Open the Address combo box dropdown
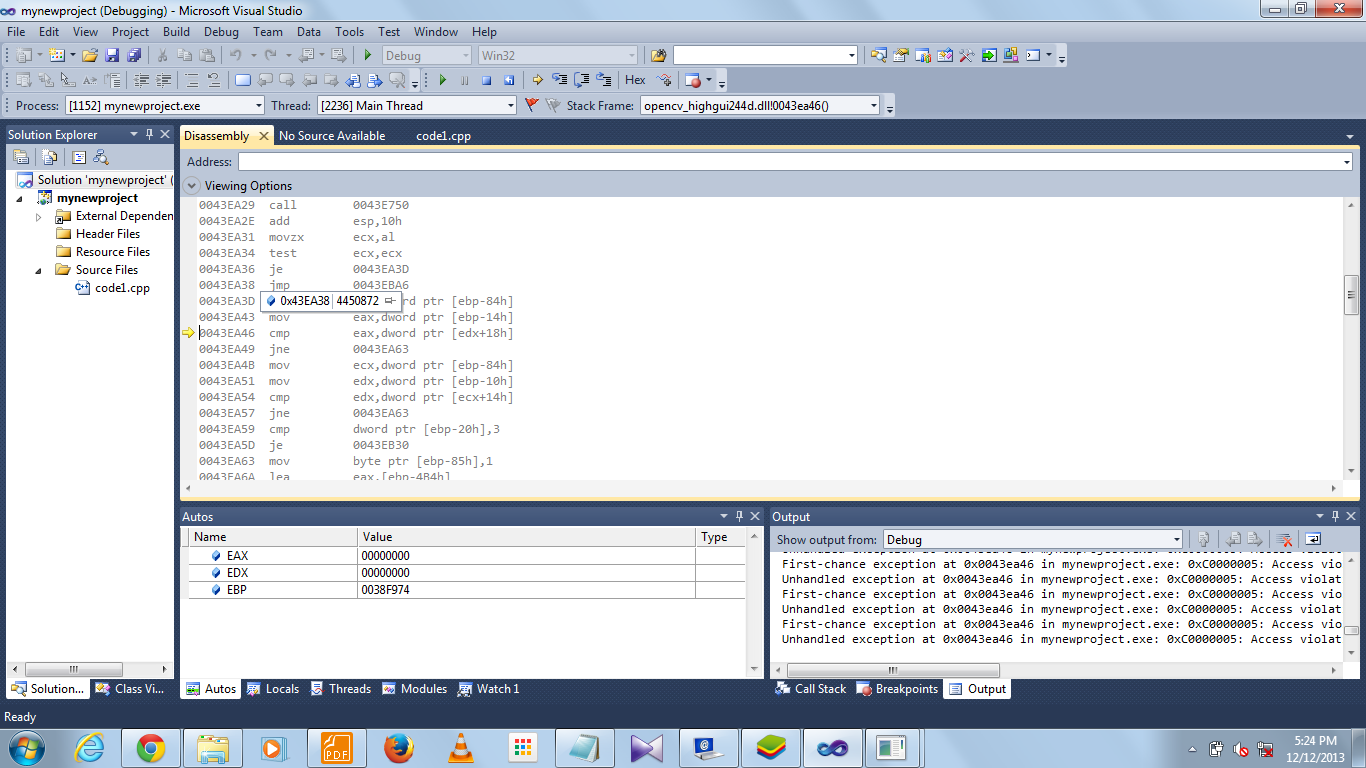Image resolution: width=1366 pixels, height=768 pixels. tap(1346, 162)
